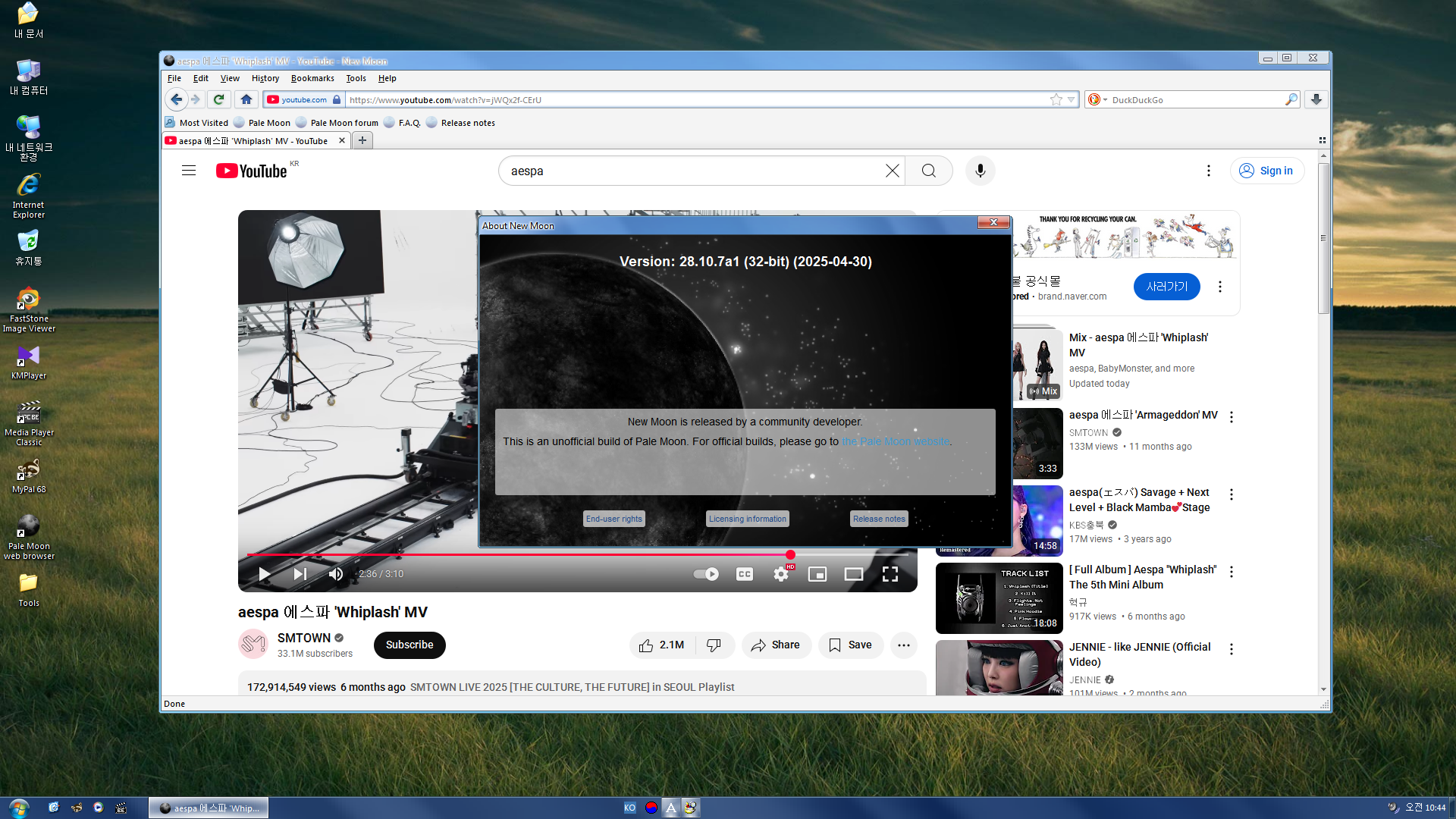1456x819 pixels.
Task: Open more actions for Armageddon MV
Action: (1232, 417)
